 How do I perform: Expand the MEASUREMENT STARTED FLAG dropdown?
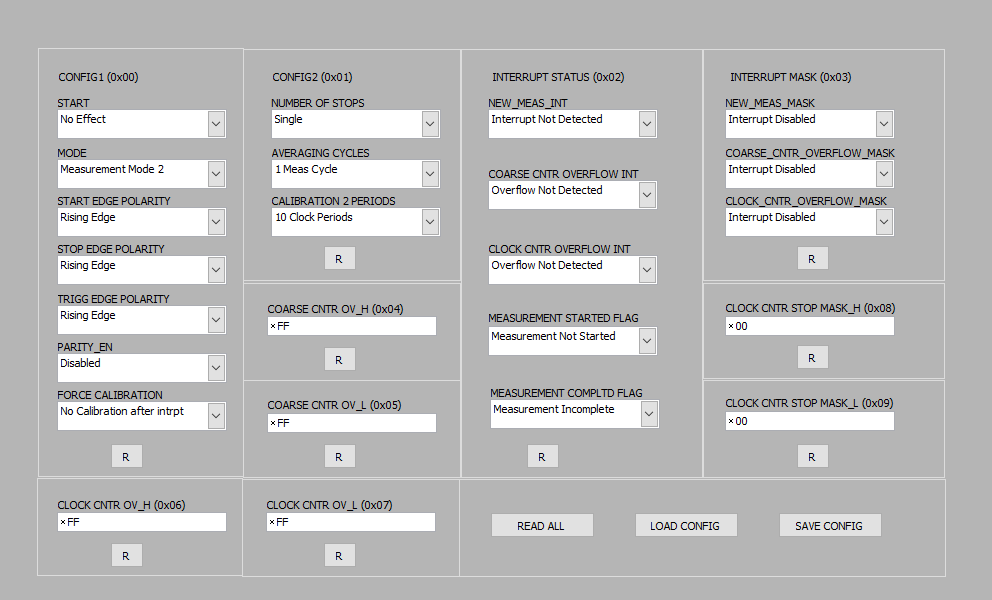pyautogui.click(x=647, y=341)
